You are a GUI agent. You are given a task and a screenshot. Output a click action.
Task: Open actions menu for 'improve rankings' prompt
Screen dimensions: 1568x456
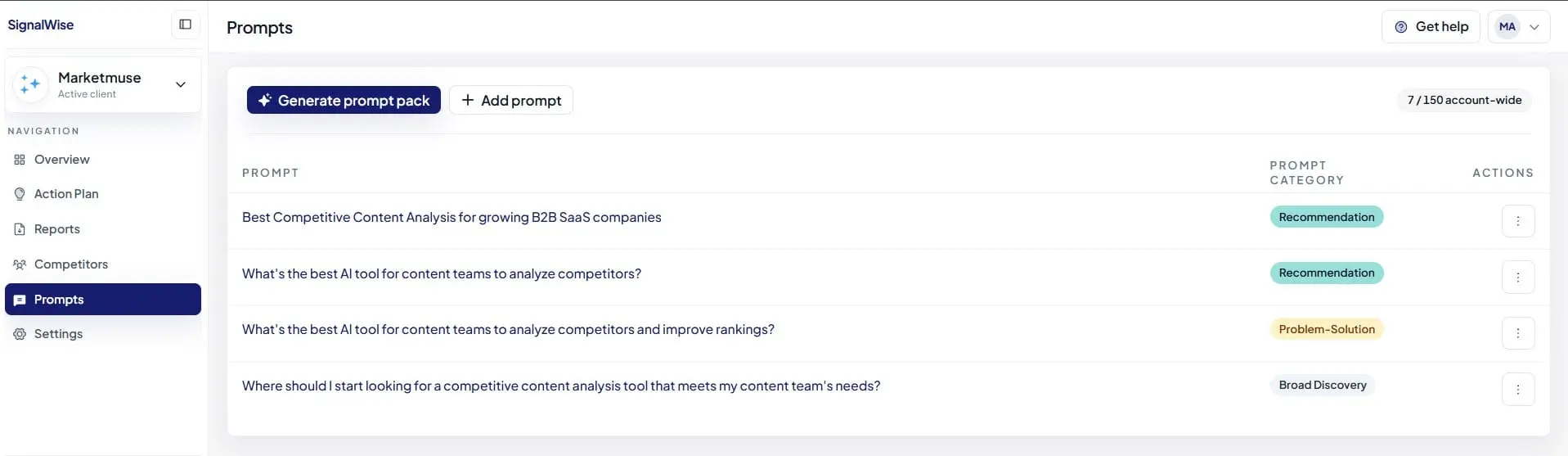click(x=1517, y=333)
